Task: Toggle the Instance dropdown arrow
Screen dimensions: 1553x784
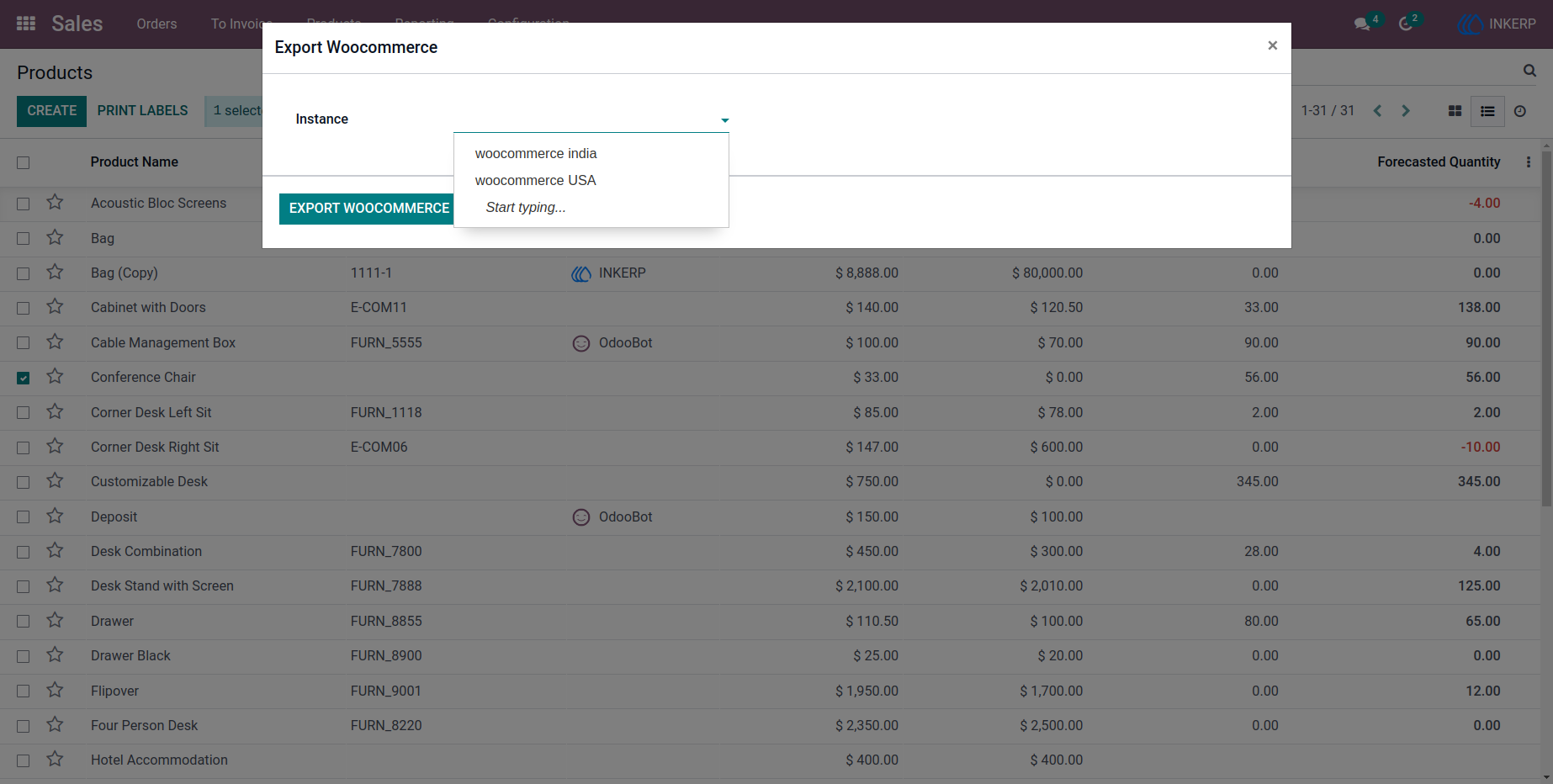Action: tap(724, 120)
